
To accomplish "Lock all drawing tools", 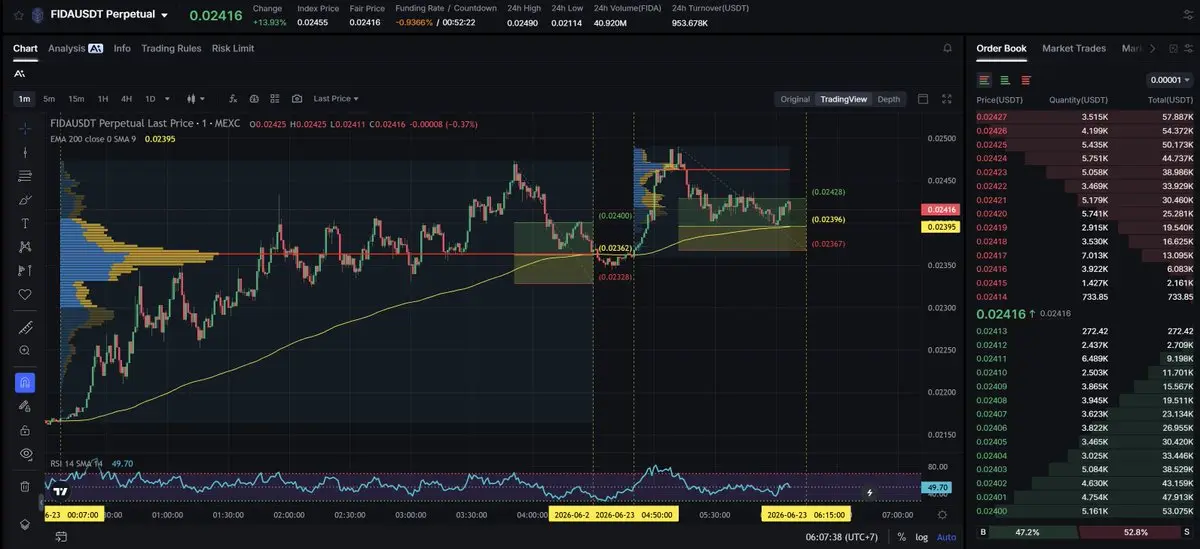I will 25,430.
